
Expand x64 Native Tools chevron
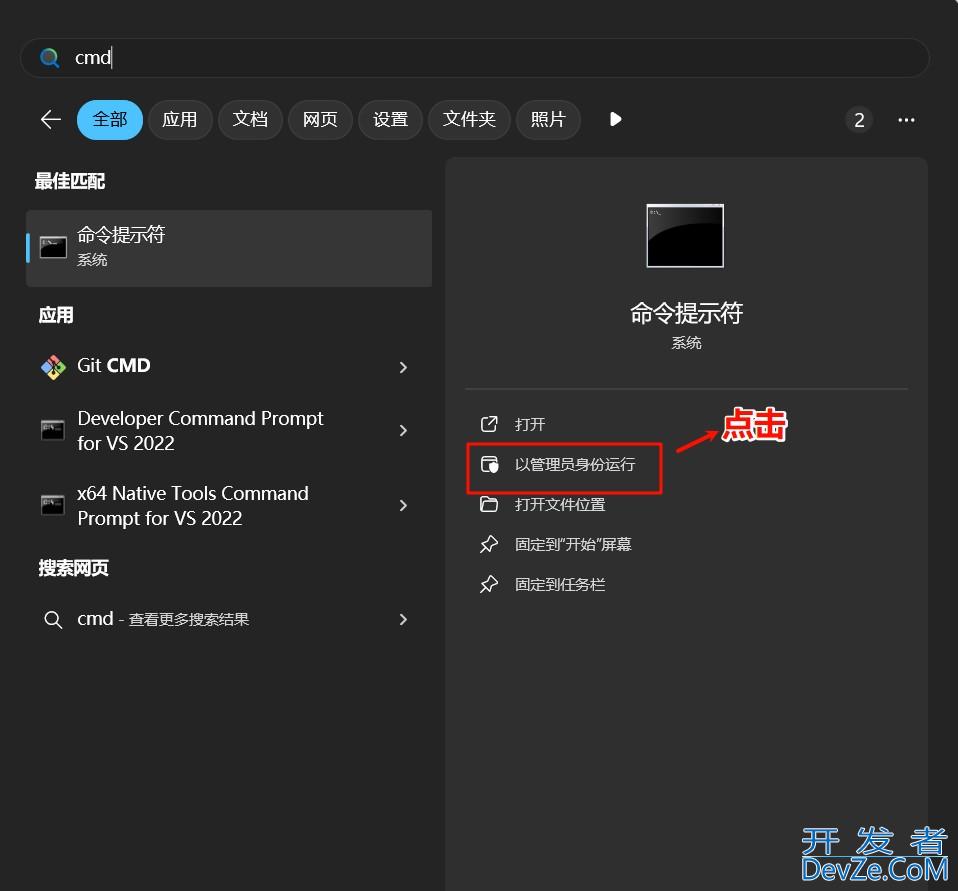coord(403,505)
